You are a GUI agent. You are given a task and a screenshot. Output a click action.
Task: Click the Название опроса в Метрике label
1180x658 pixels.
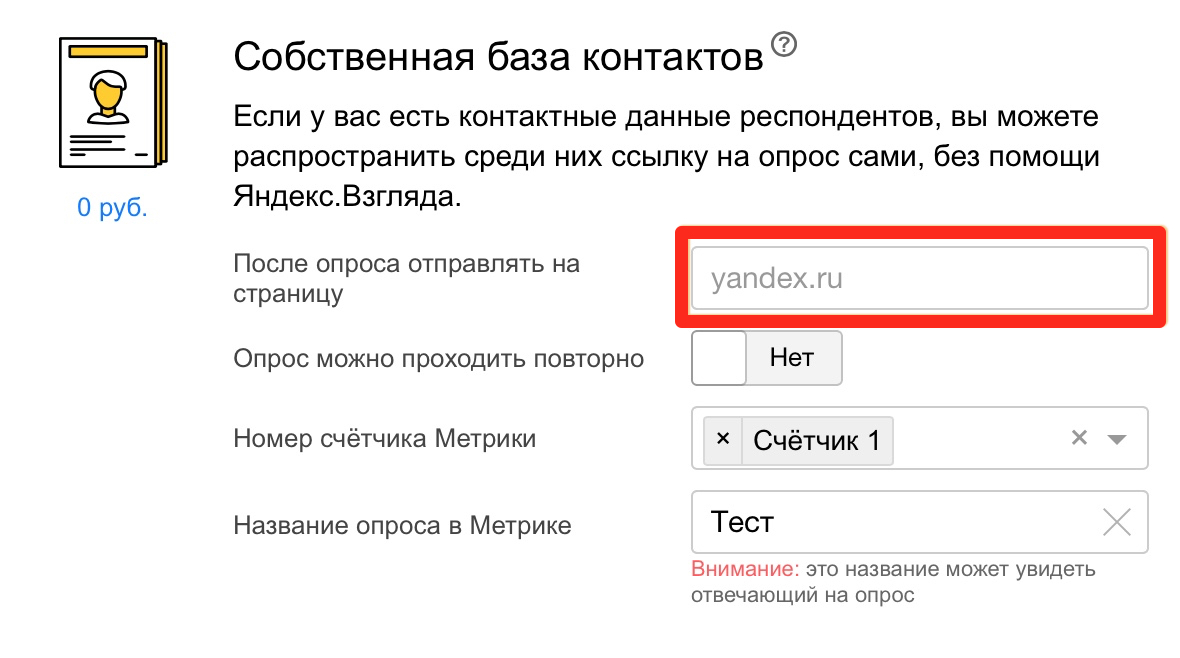[402, 525]
